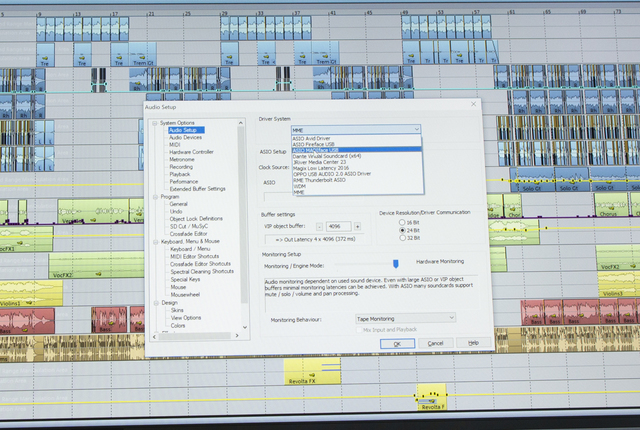
Task: Collapse the Program tree section
Action: coord(155,196)
